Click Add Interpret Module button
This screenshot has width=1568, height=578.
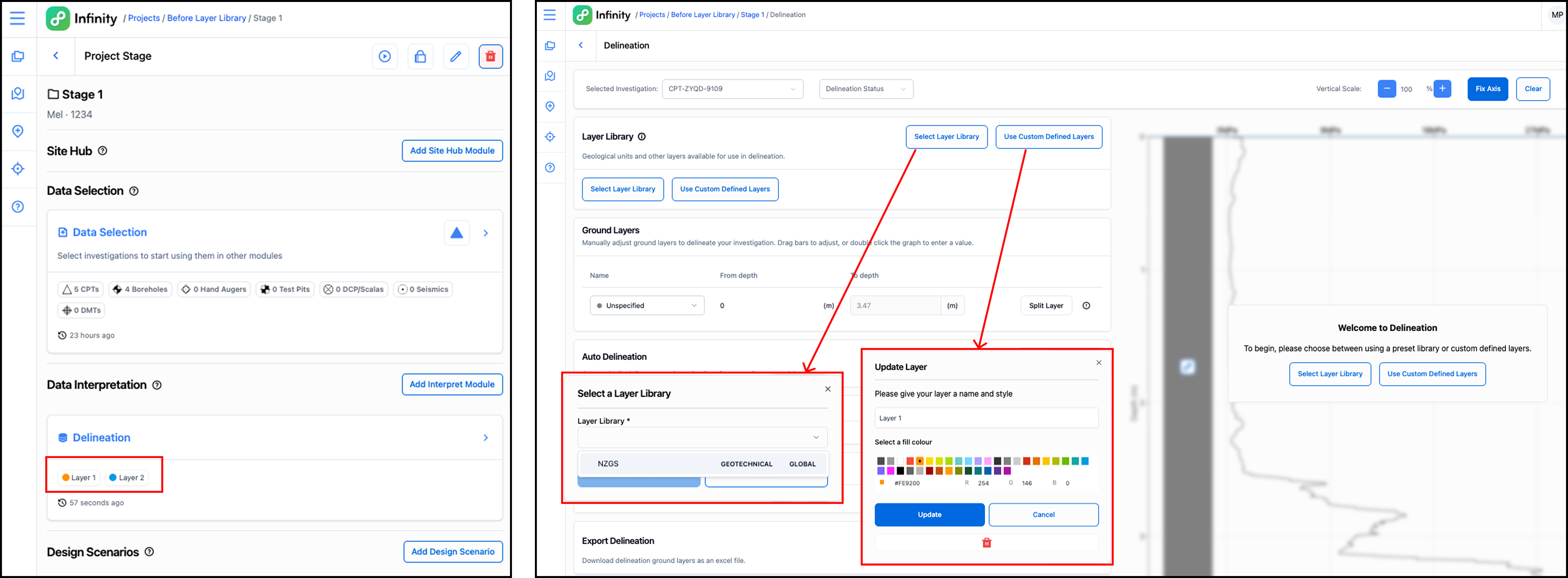click(x=452, y=384)
